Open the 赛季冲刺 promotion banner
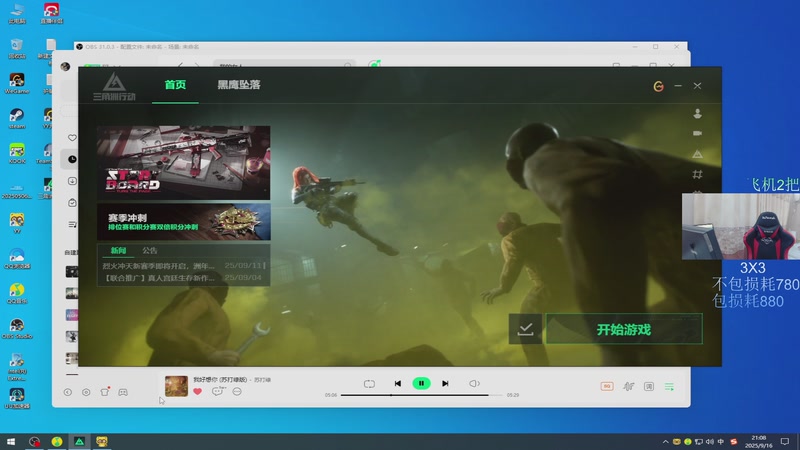800x450 pixels. (x=184, y=222)
